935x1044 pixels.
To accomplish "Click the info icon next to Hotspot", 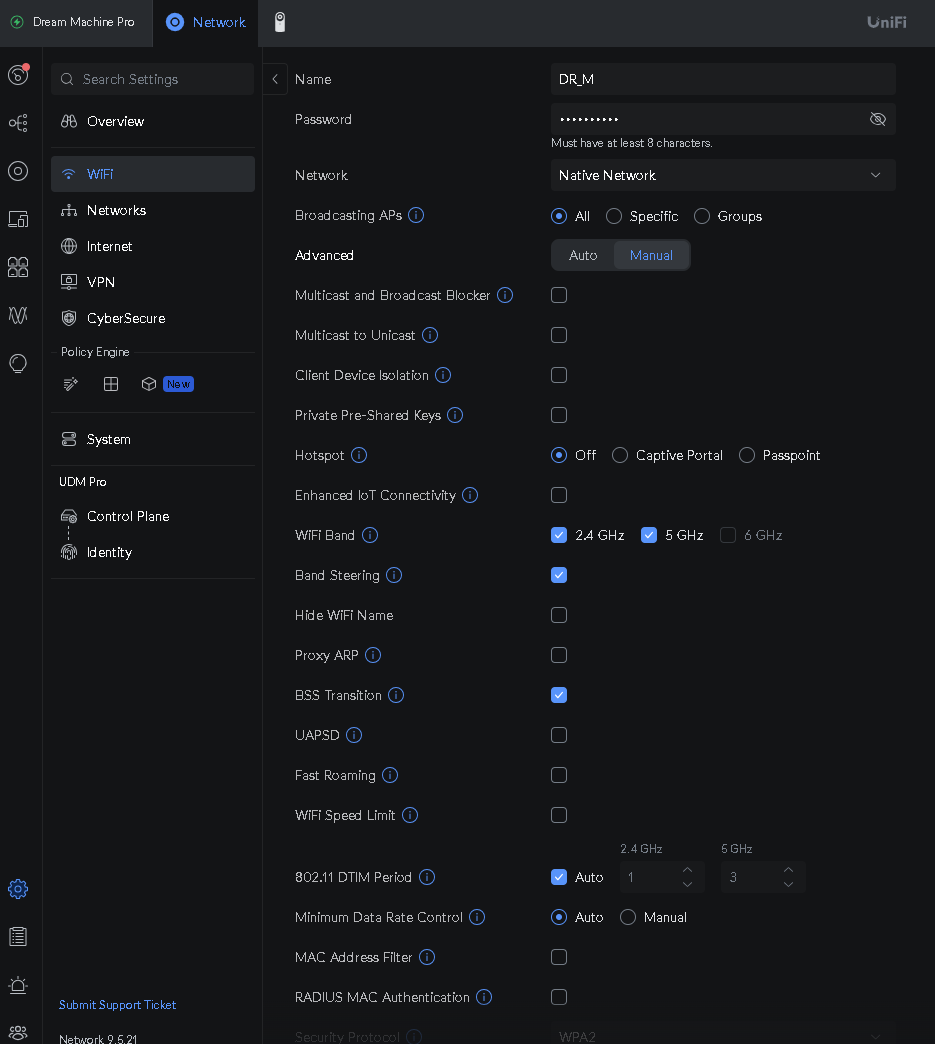I will [x=359, y=455].
